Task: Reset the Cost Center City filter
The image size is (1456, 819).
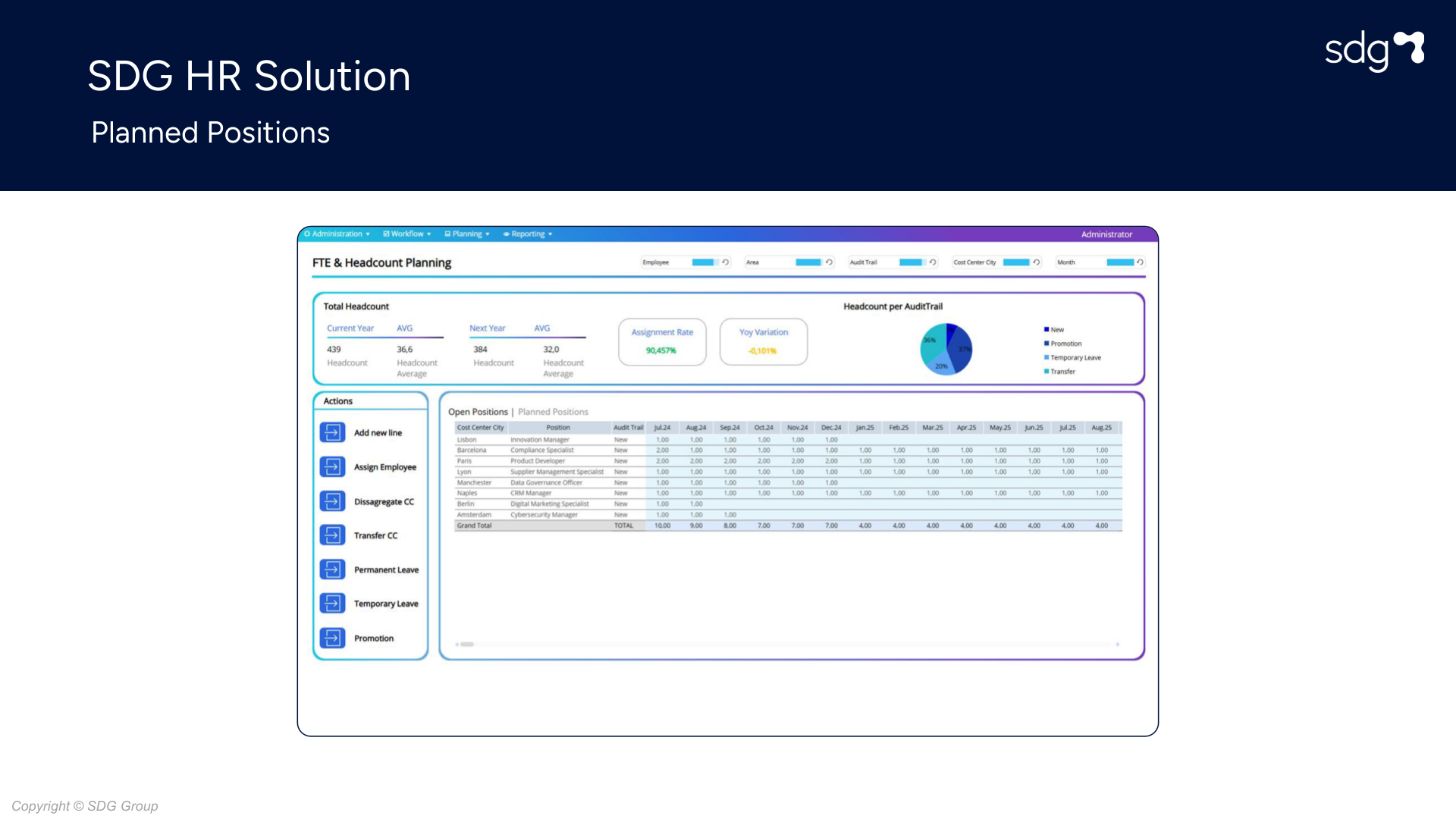Action: coord(1037,262)
